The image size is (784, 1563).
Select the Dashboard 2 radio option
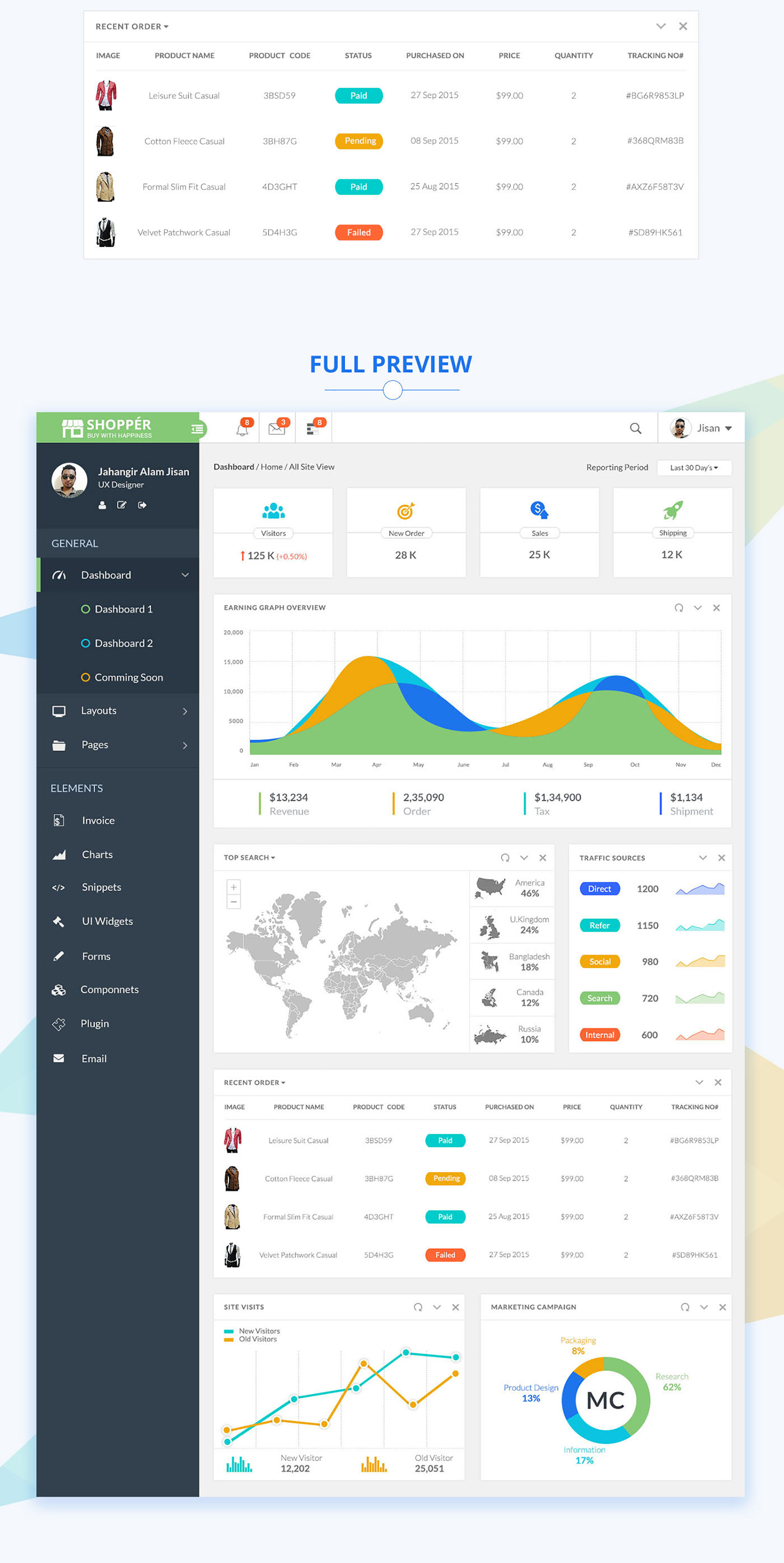coord(85,643)
